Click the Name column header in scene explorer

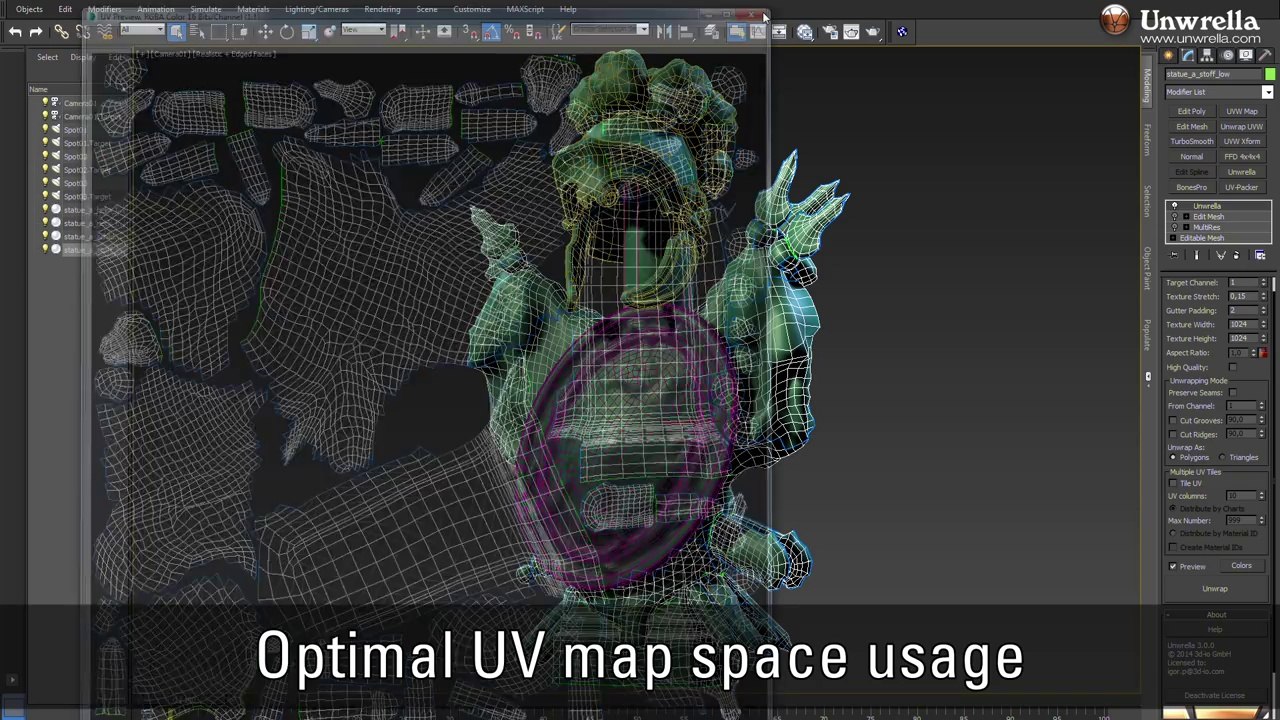click(x=38, y=90)
